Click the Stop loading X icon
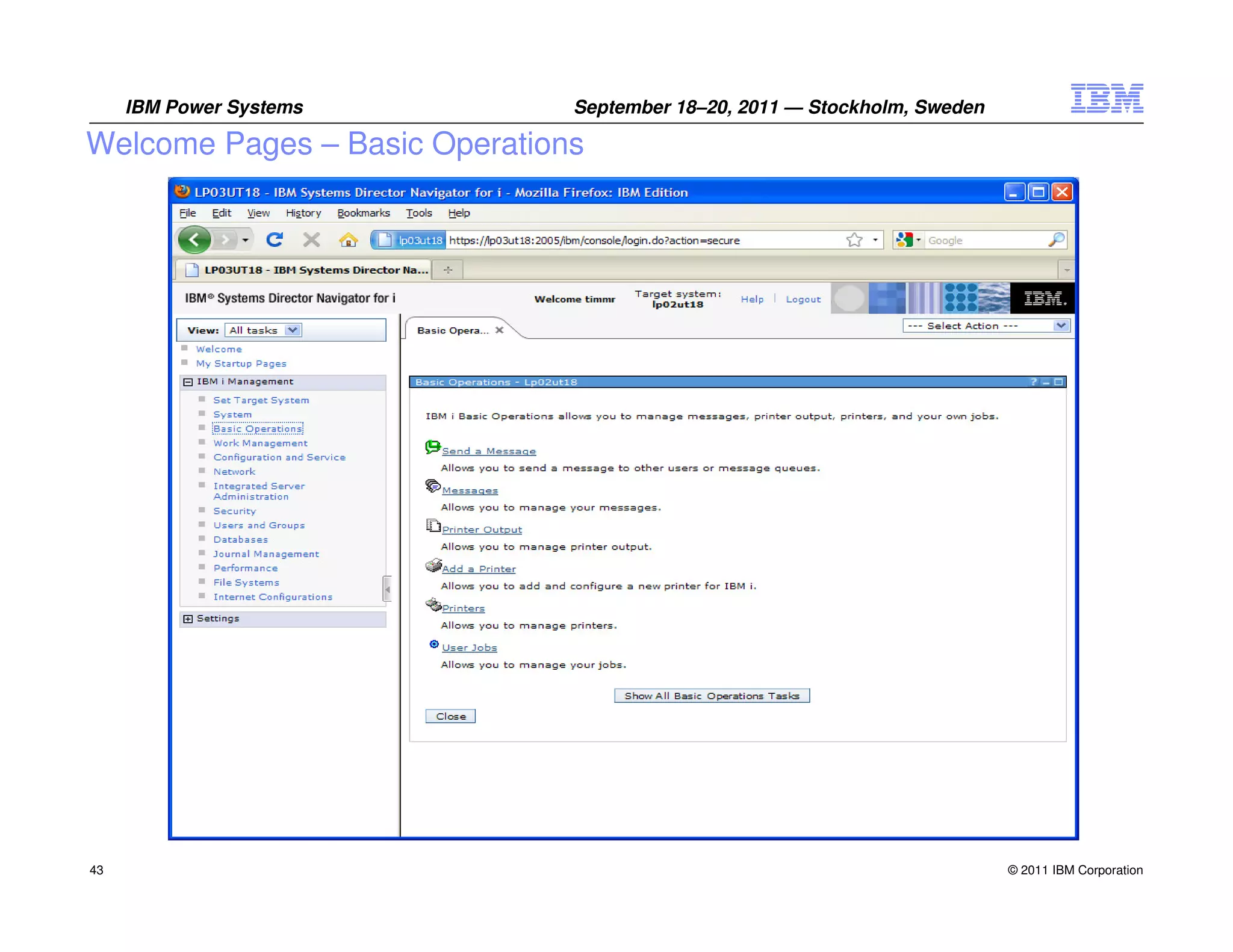Image resolution: width=1233 pixels, height=952 pixels. (x=311, y=240)
